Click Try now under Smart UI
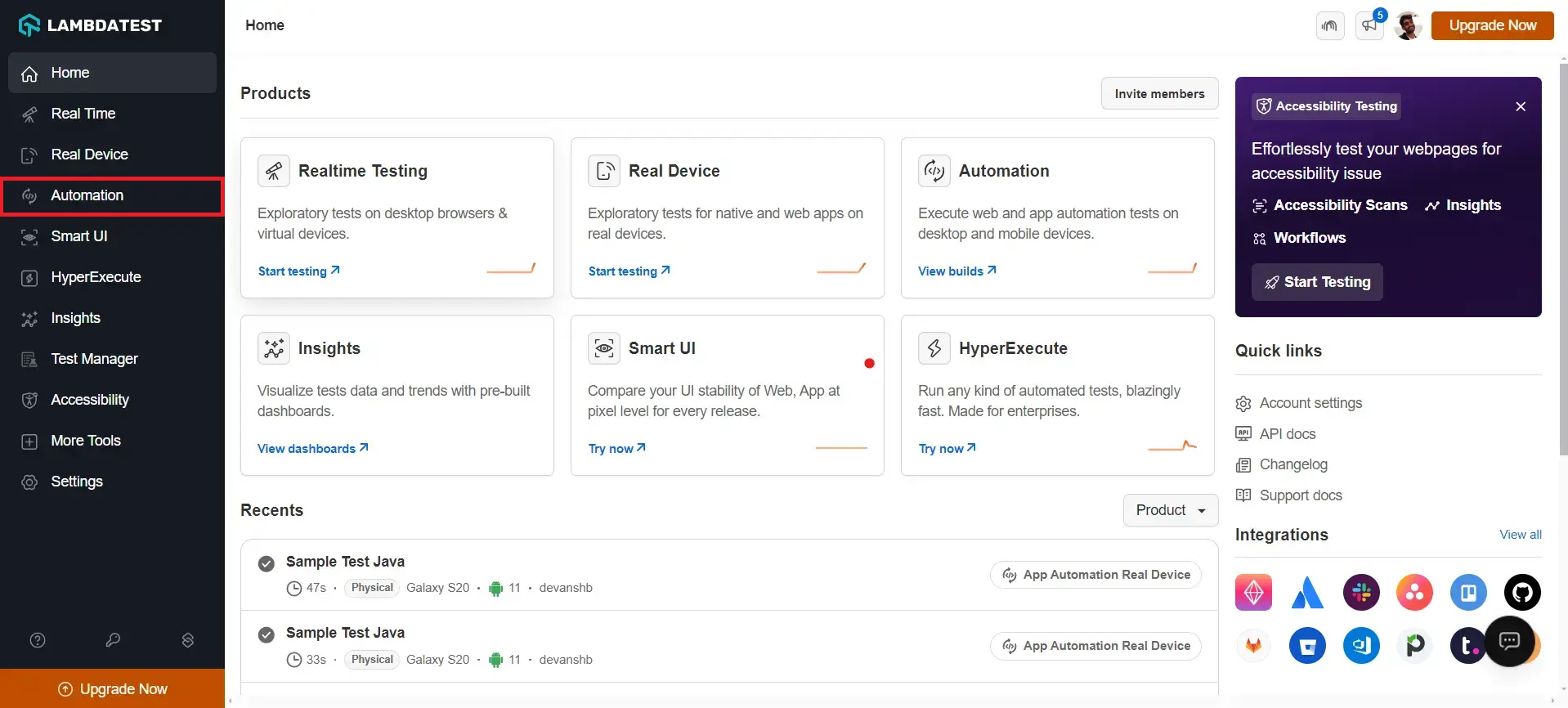 (617, 448)
